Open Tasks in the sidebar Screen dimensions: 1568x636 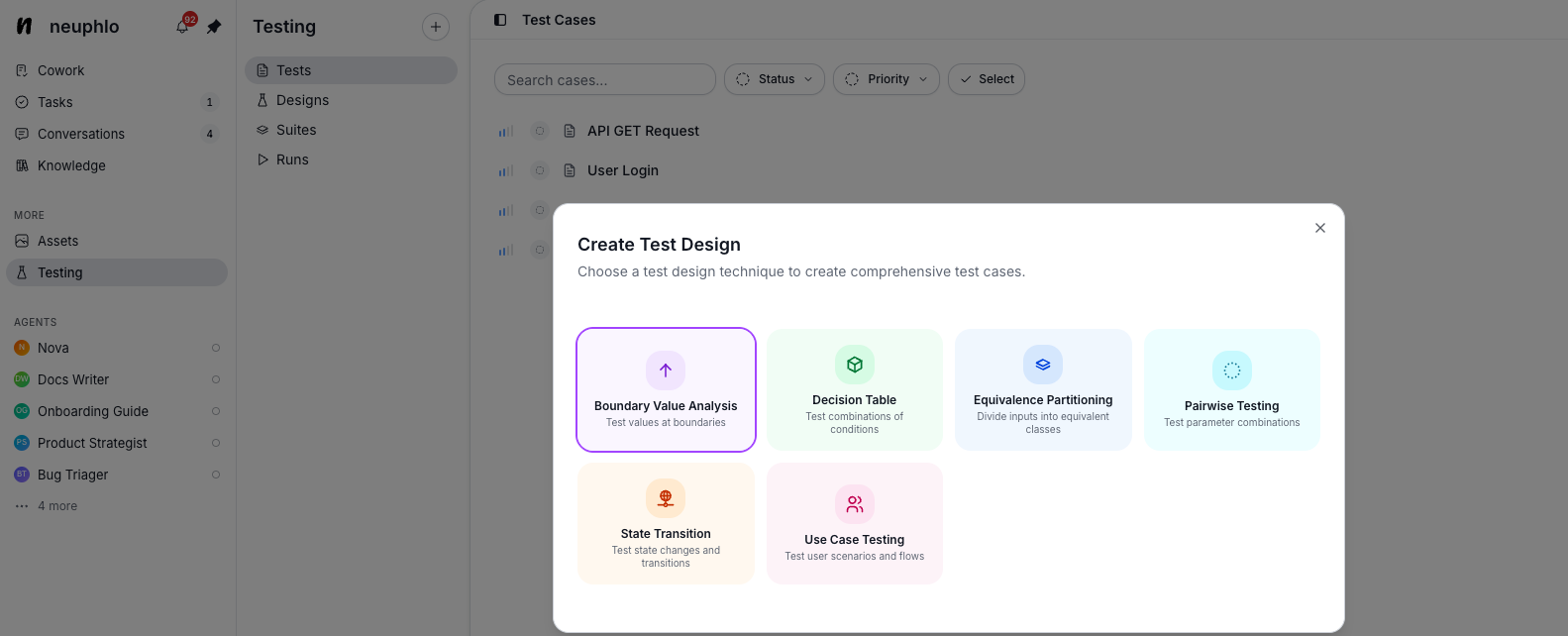pos(117,102)
